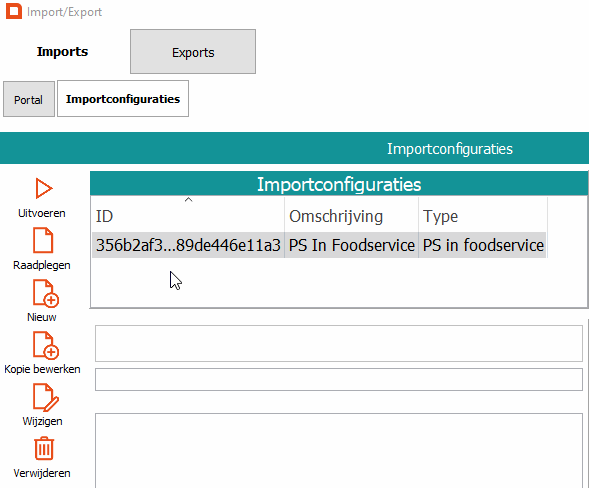The height and width of the screenshot is (488, 589).
Task: Click the narrow second input field
Action: 339,379
